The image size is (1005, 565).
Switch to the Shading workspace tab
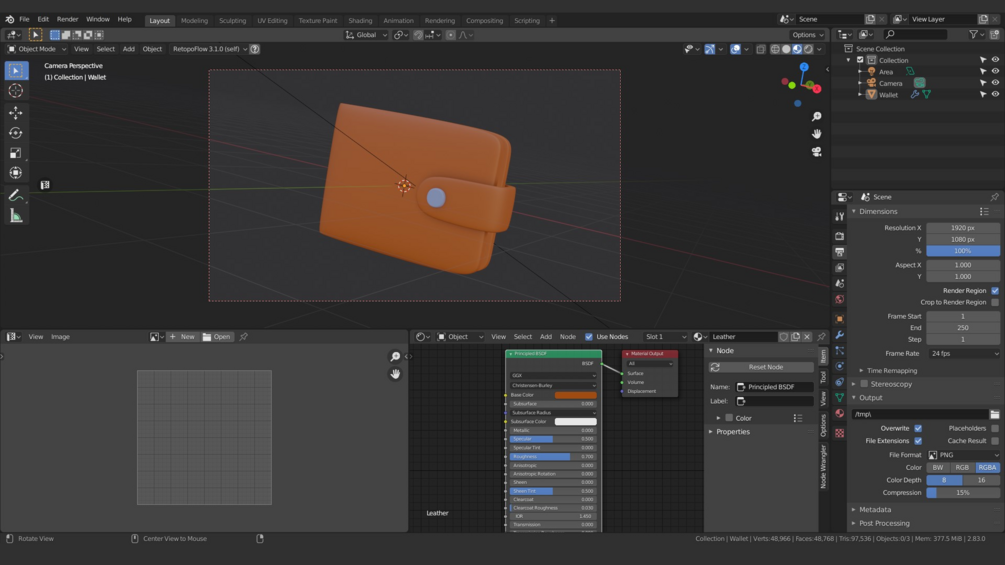pyautogui.click(x=360, y=20)
